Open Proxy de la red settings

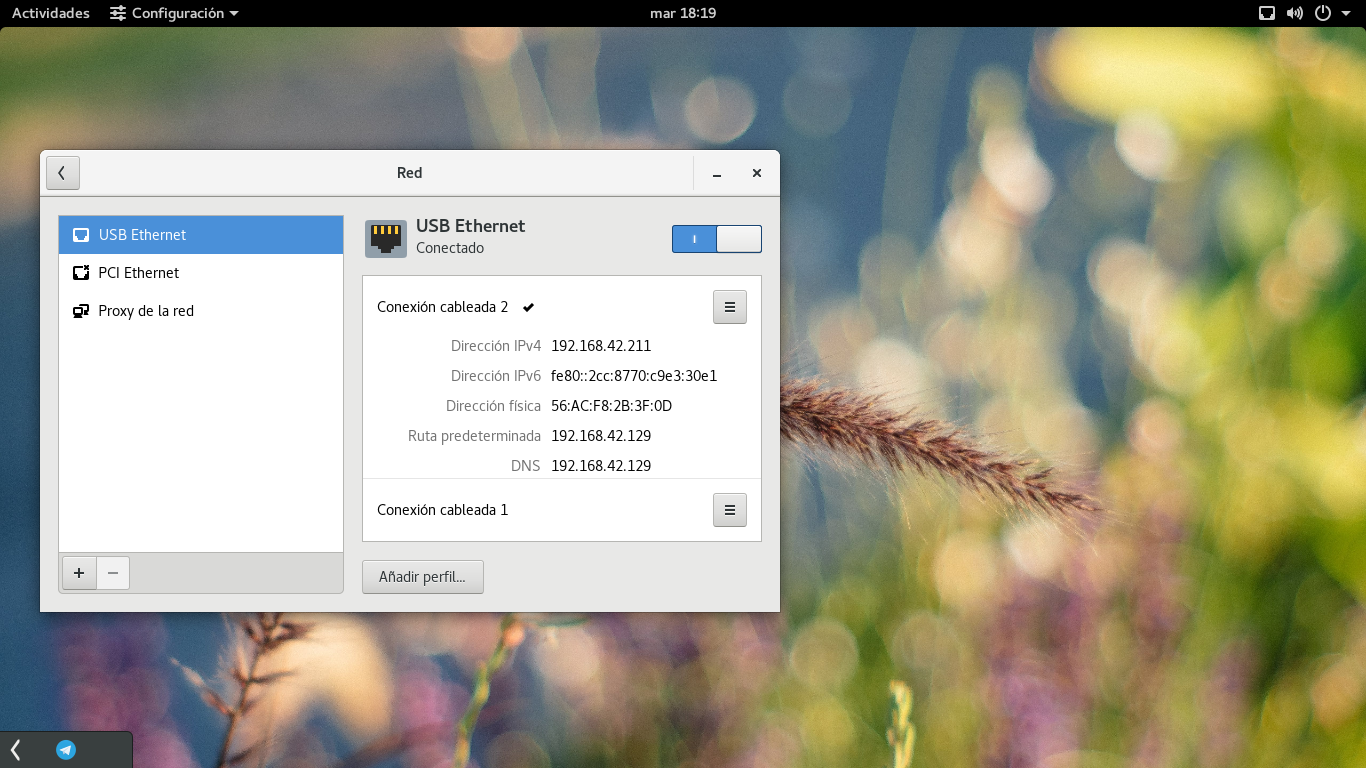[x=201, y=311]
